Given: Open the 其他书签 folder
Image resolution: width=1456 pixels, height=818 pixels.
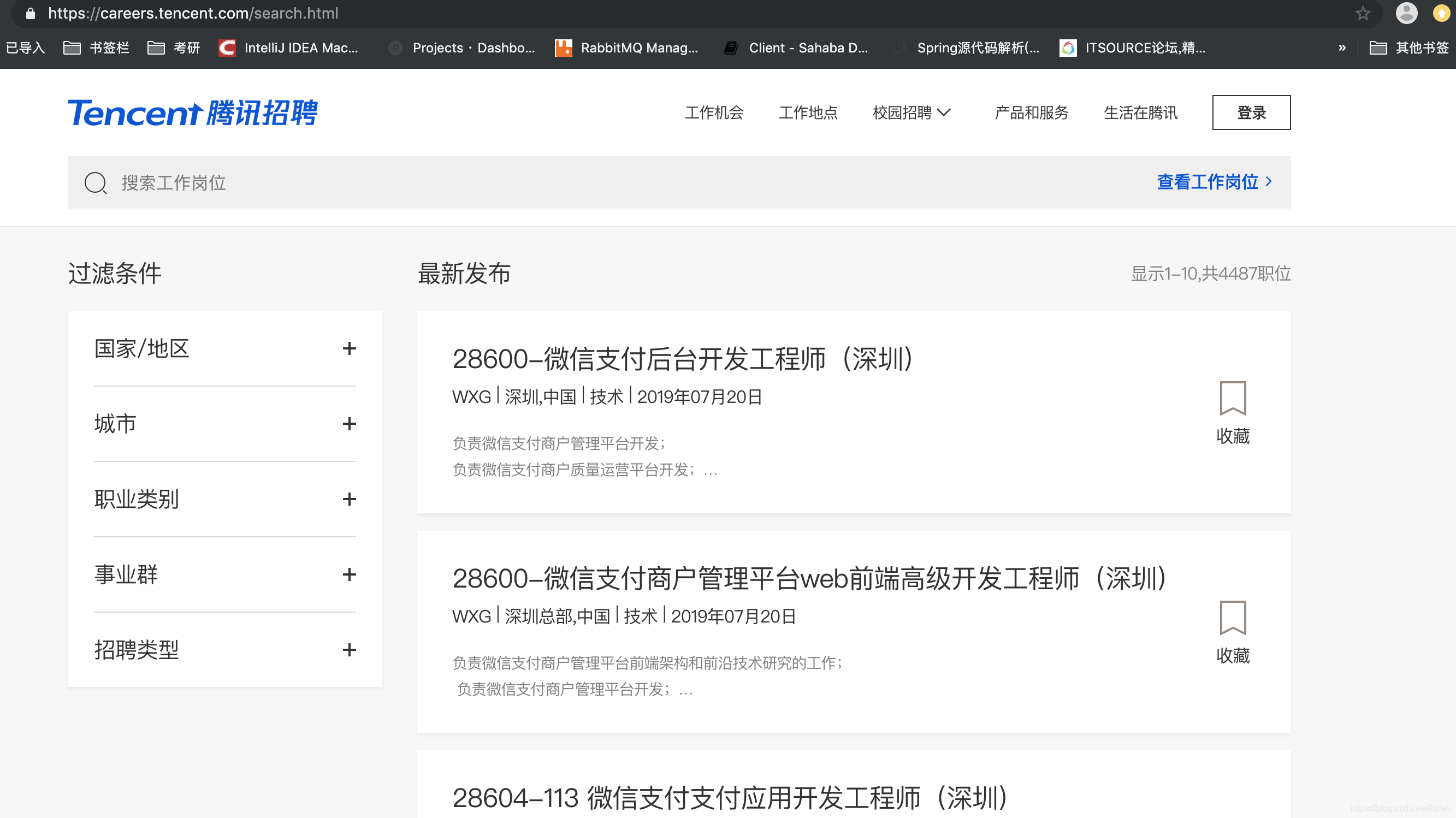Looking at the screenshot, I should (x=1410, y=48).
